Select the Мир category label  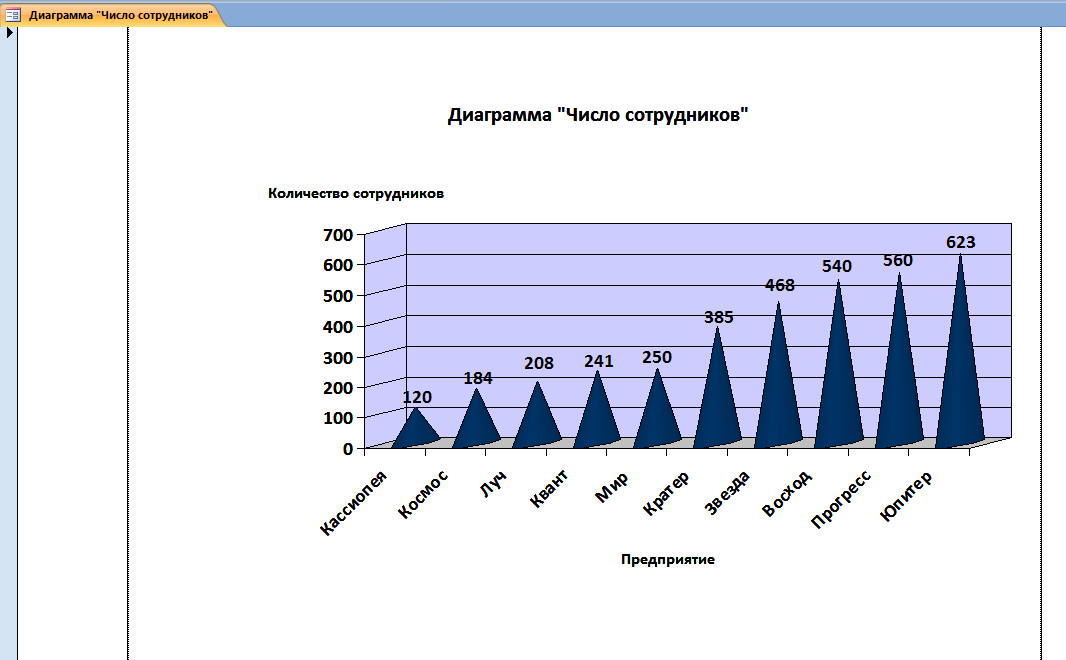coord(611,487)
